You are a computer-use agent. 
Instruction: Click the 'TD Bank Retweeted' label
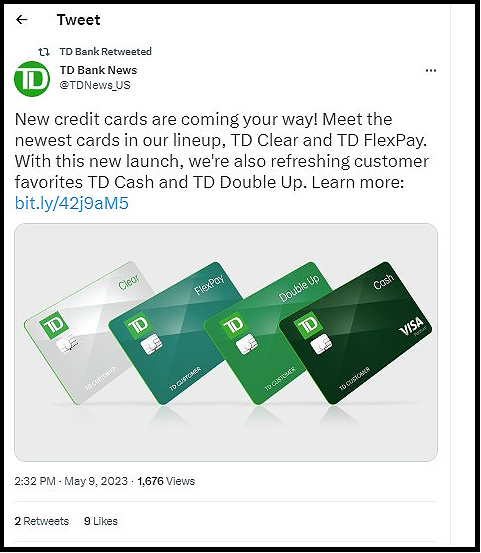105,51
